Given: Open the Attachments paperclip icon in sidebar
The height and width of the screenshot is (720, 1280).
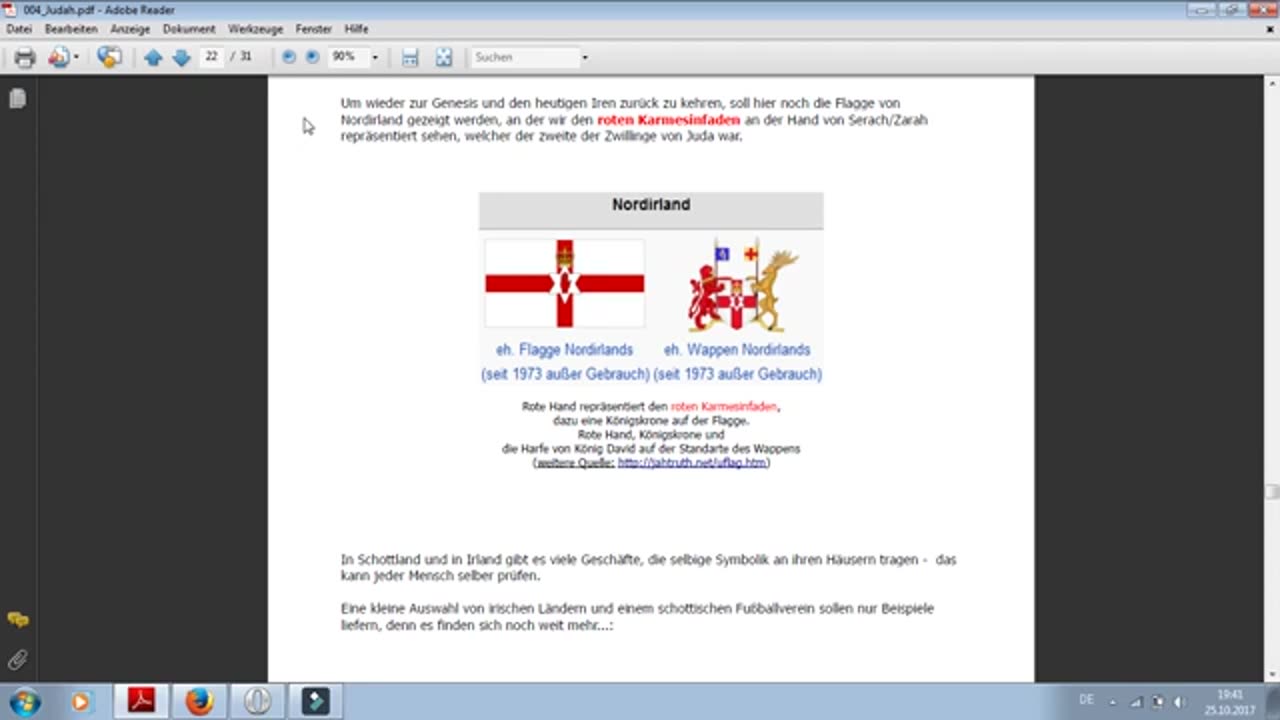Looking at the screenshot, I should coord(17,659).
